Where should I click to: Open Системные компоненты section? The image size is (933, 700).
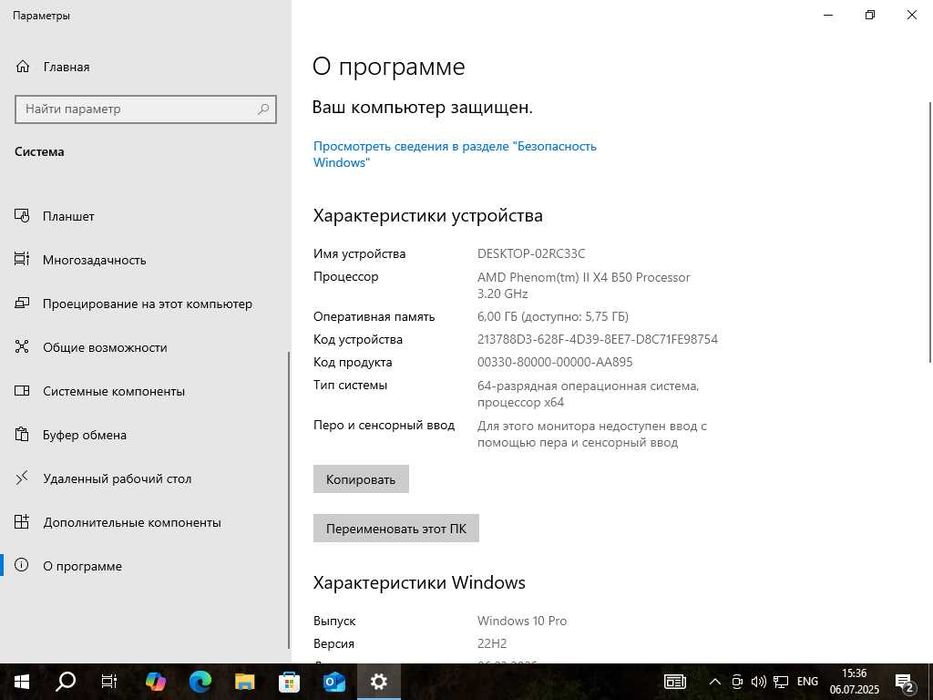[x=146, y=391]
